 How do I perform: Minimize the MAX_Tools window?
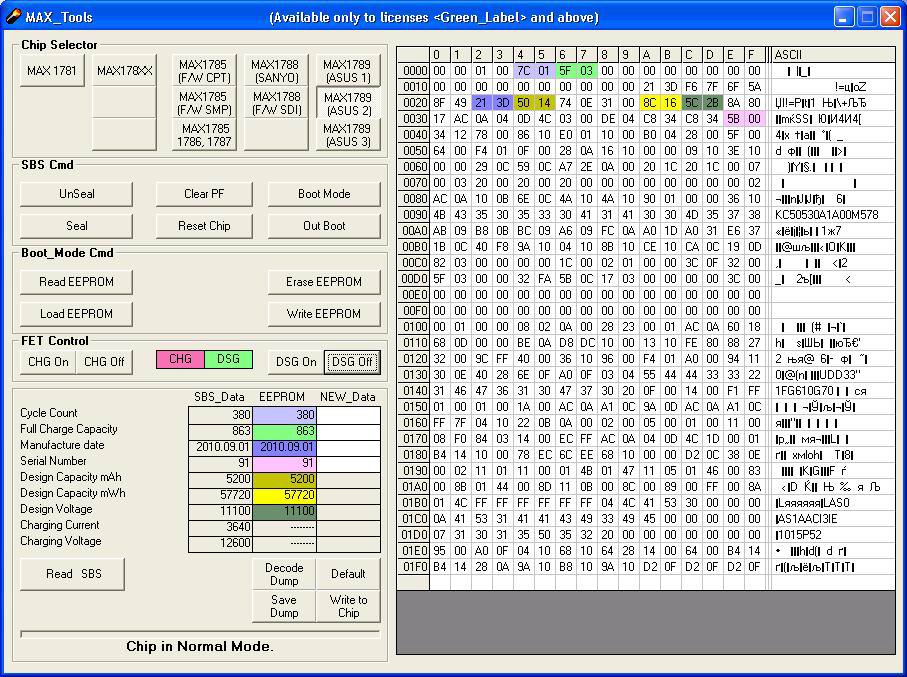[x=844, y=17]
